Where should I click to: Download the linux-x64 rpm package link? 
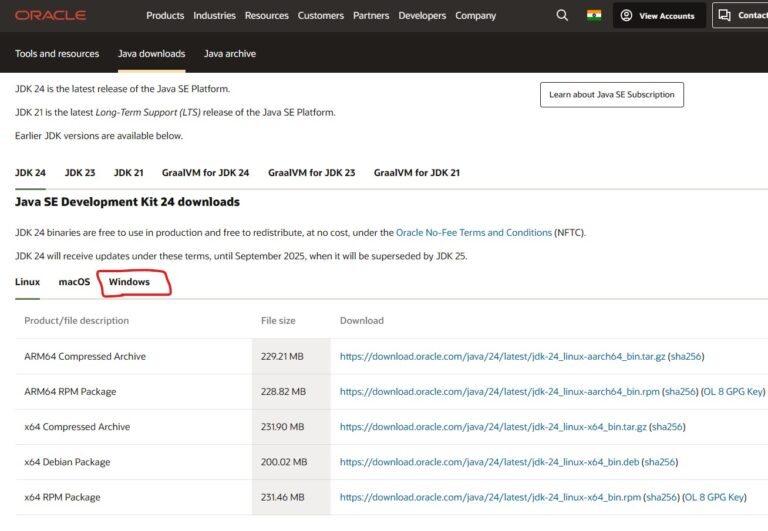coord(490,497)
